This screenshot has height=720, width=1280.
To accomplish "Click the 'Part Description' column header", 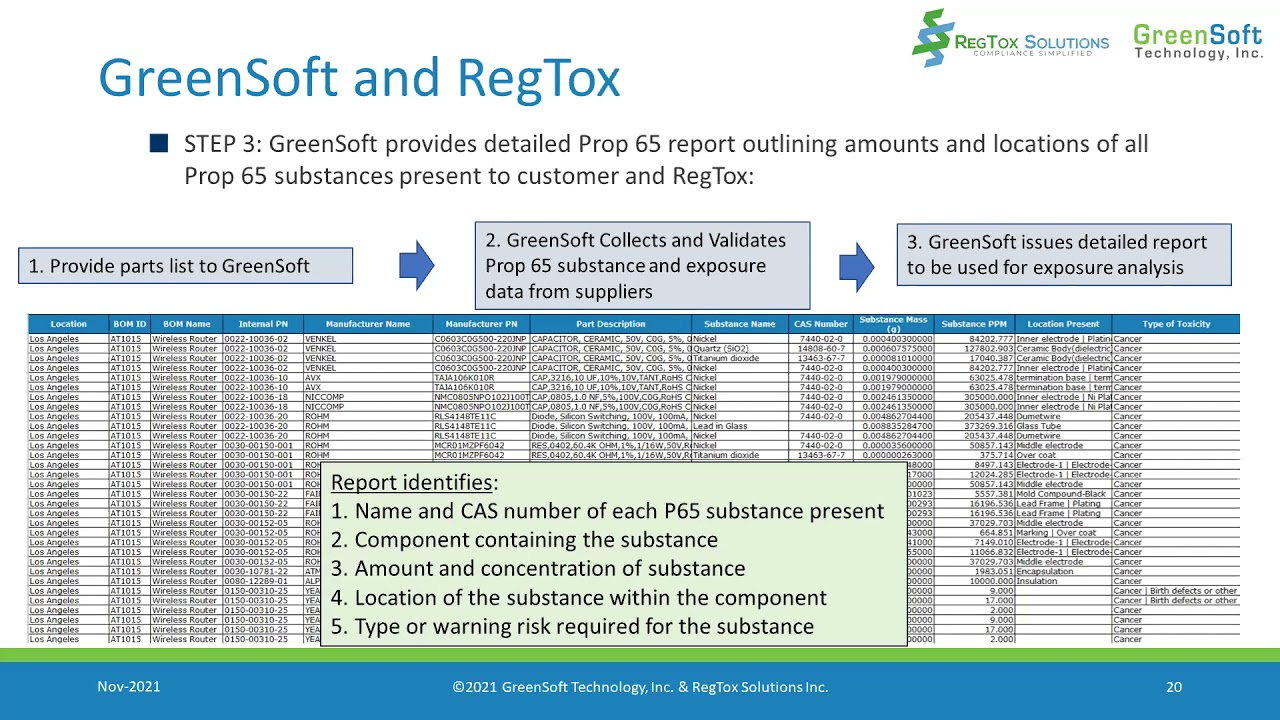I will point(611,324).
